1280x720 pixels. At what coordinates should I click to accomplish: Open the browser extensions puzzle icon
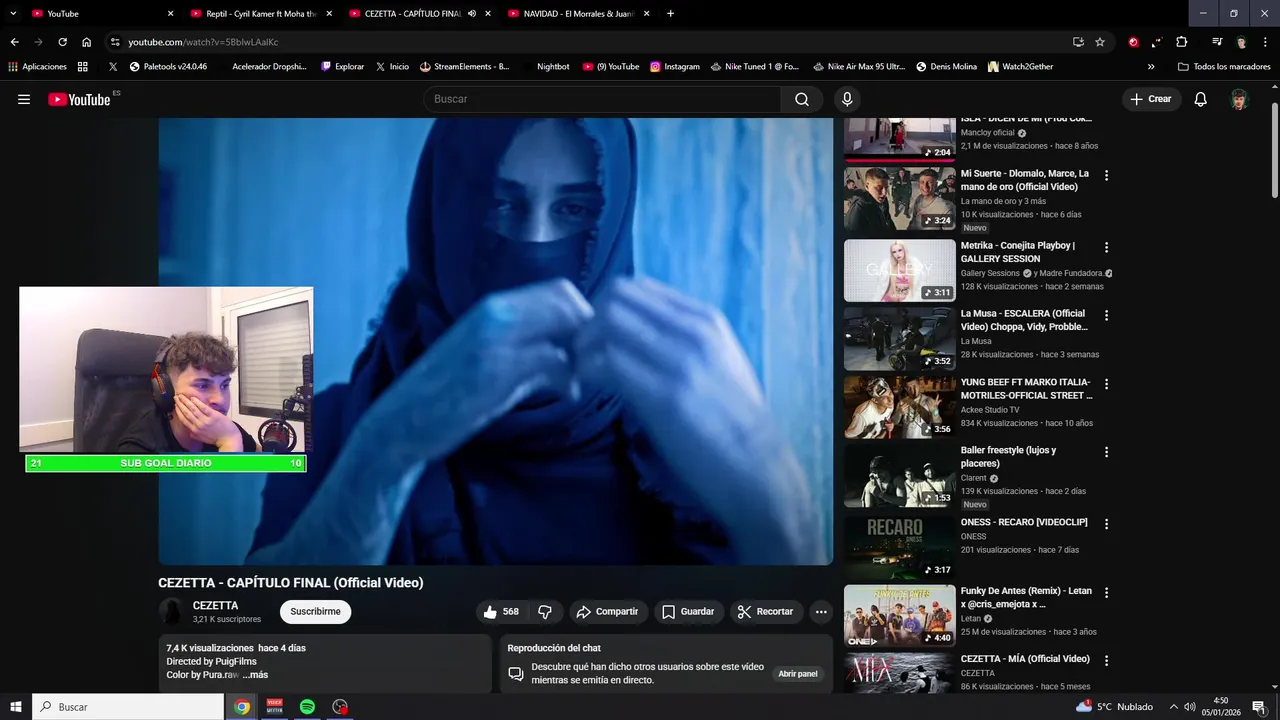click(1181, 42)
